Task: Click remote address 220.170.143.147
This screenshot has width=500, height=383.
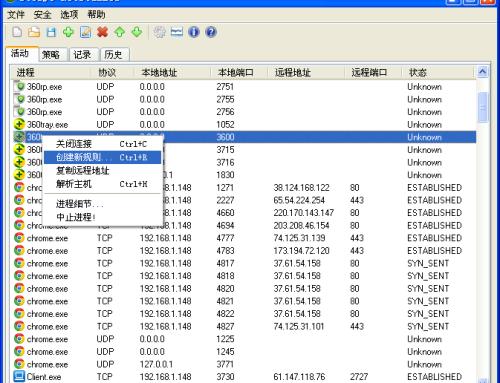Action: pyautogui.click(x=304, y=213)
